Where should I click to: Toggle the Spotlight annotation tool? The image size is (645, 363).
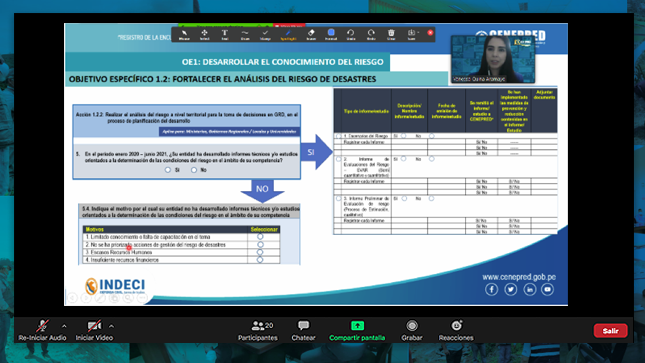(288, 35)
